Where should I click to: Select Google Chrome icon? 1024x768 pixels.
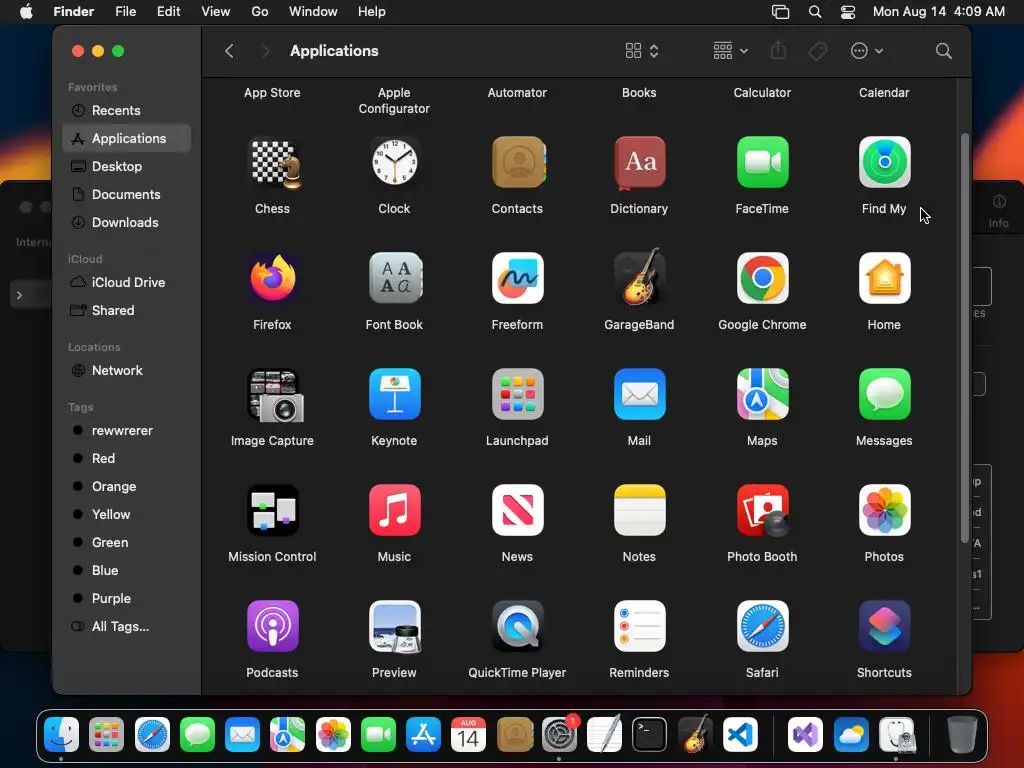coord(762,278)
